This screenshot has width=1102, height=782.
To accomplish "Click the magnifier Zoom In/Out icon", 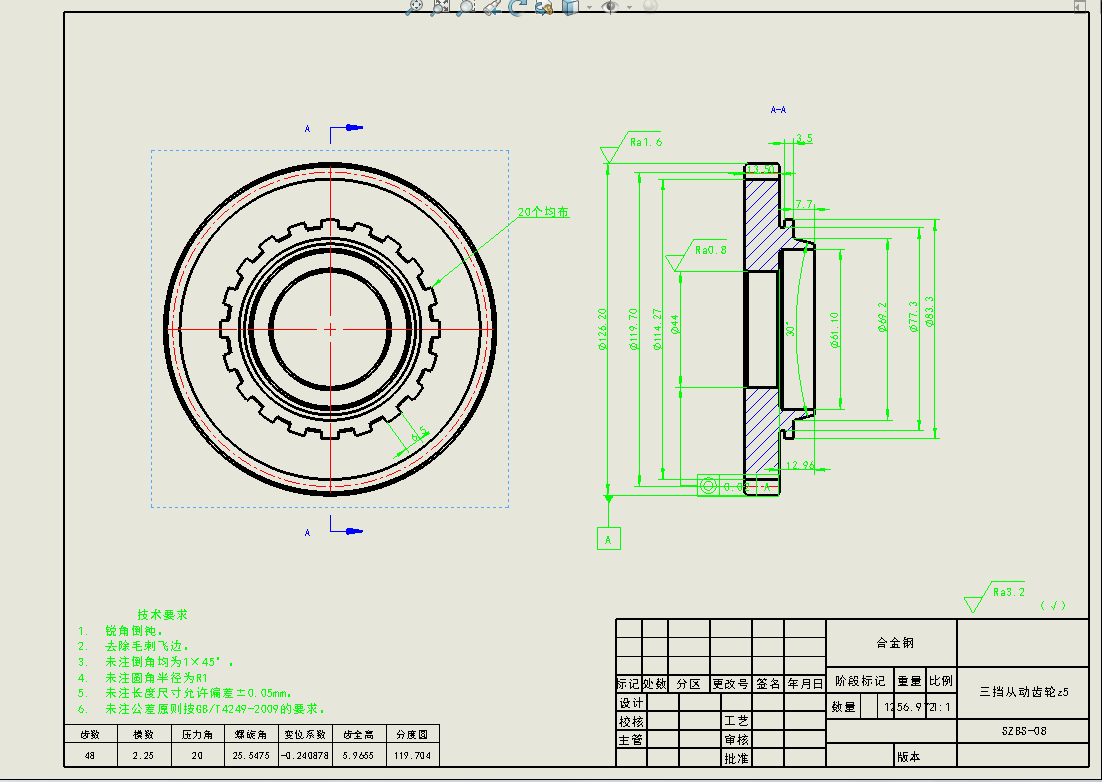I will tap(466, 6).
